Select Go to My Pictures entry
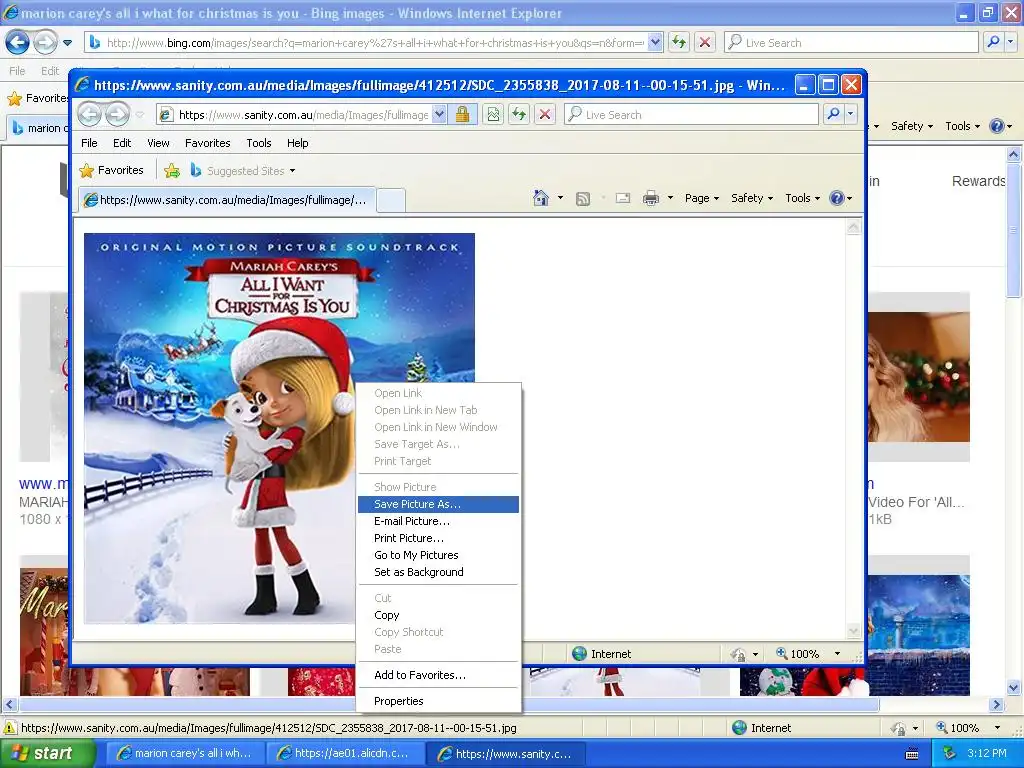The height and width of the screenshot is (768, 1024). [438, 555]
